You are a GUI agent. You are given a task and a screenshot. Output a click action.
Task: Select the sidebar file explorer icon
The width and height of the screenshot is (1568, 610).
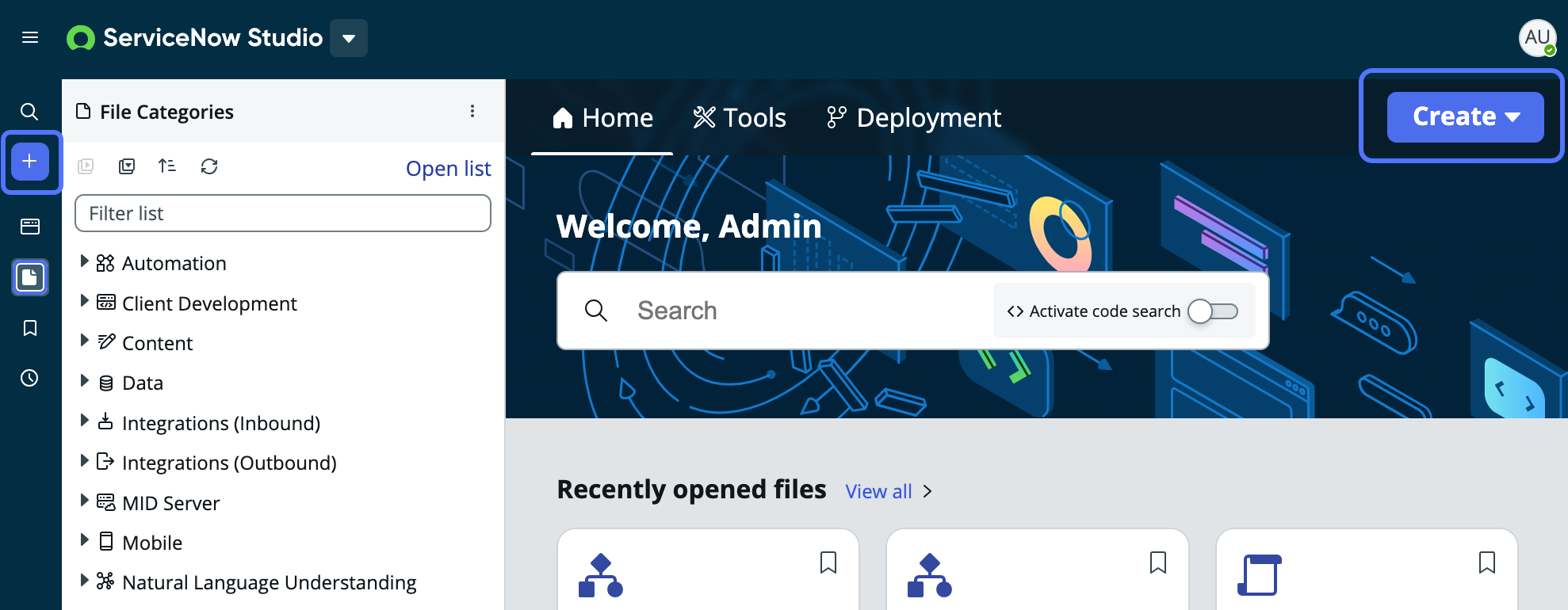[x=30, y=277]
